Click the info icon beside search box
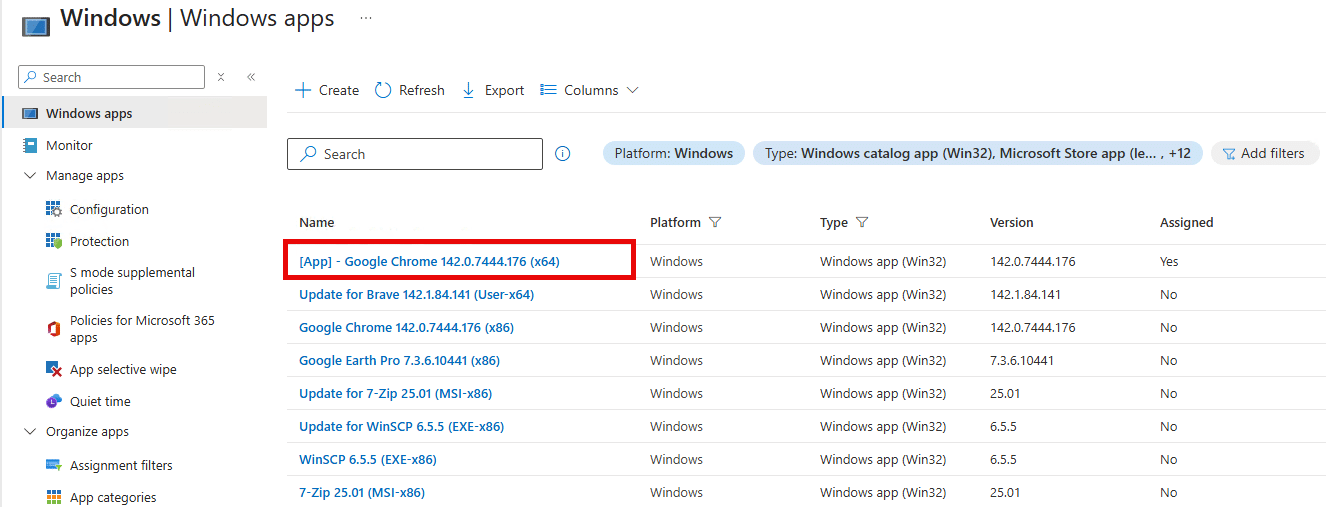The height and width of the screenshot is (507, 1326). click(x=563, y=154)
